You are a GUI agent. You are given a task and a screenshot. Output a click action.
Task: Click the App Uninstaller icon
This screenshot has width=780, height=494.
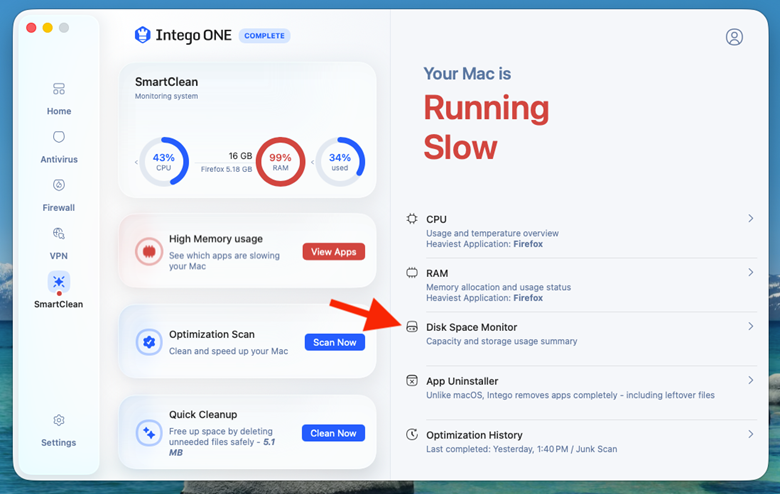point(412,381)
